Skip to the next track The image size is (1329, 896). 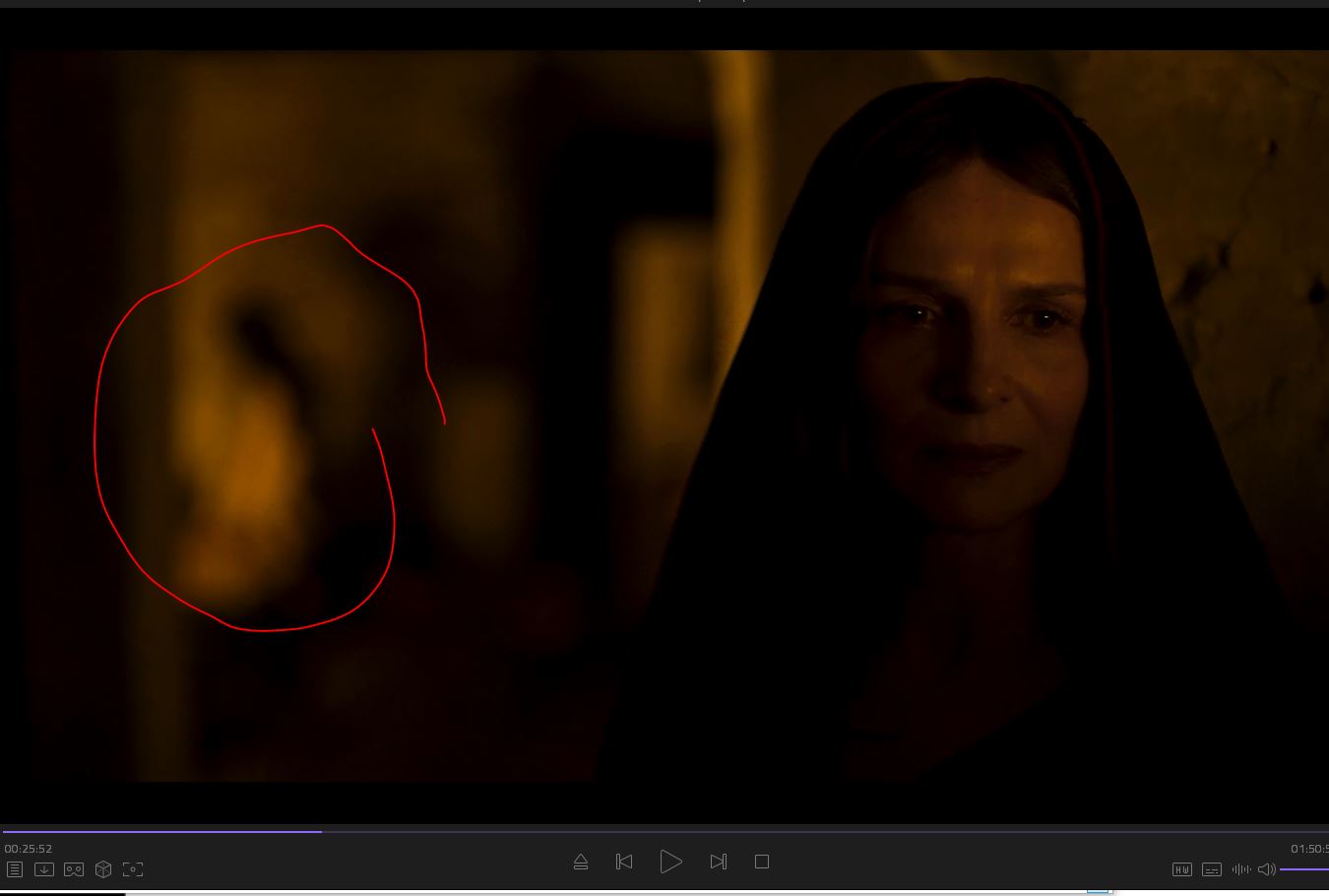[719, 863]
